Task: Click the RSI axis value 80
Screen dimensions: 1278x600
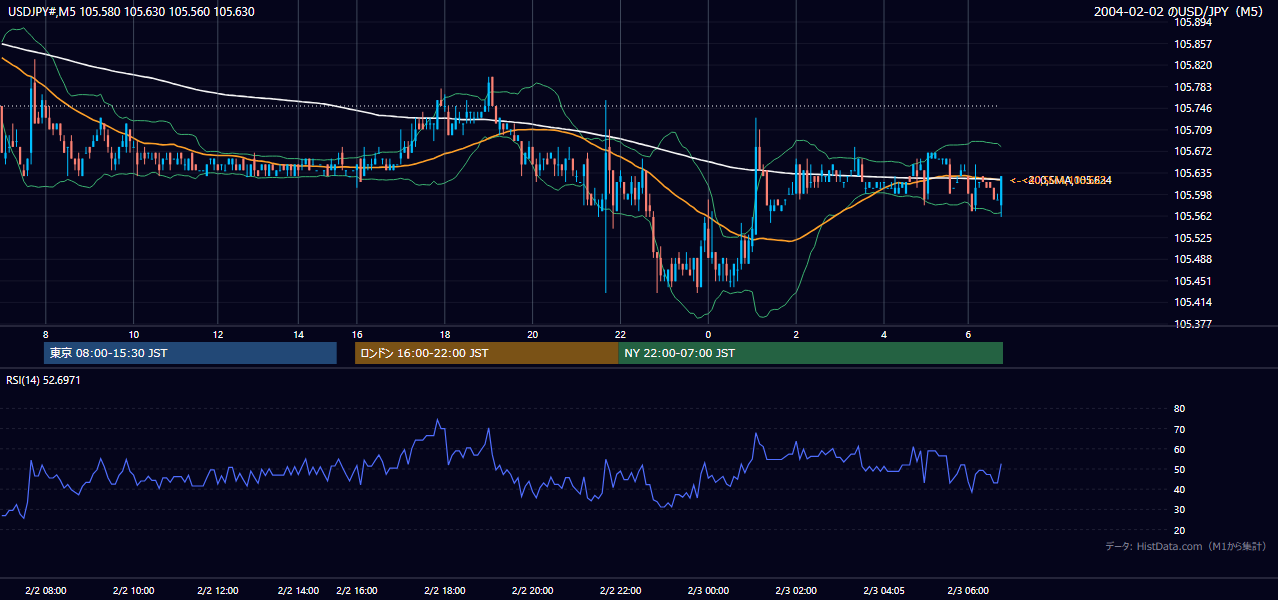Action: (1179, 409)
